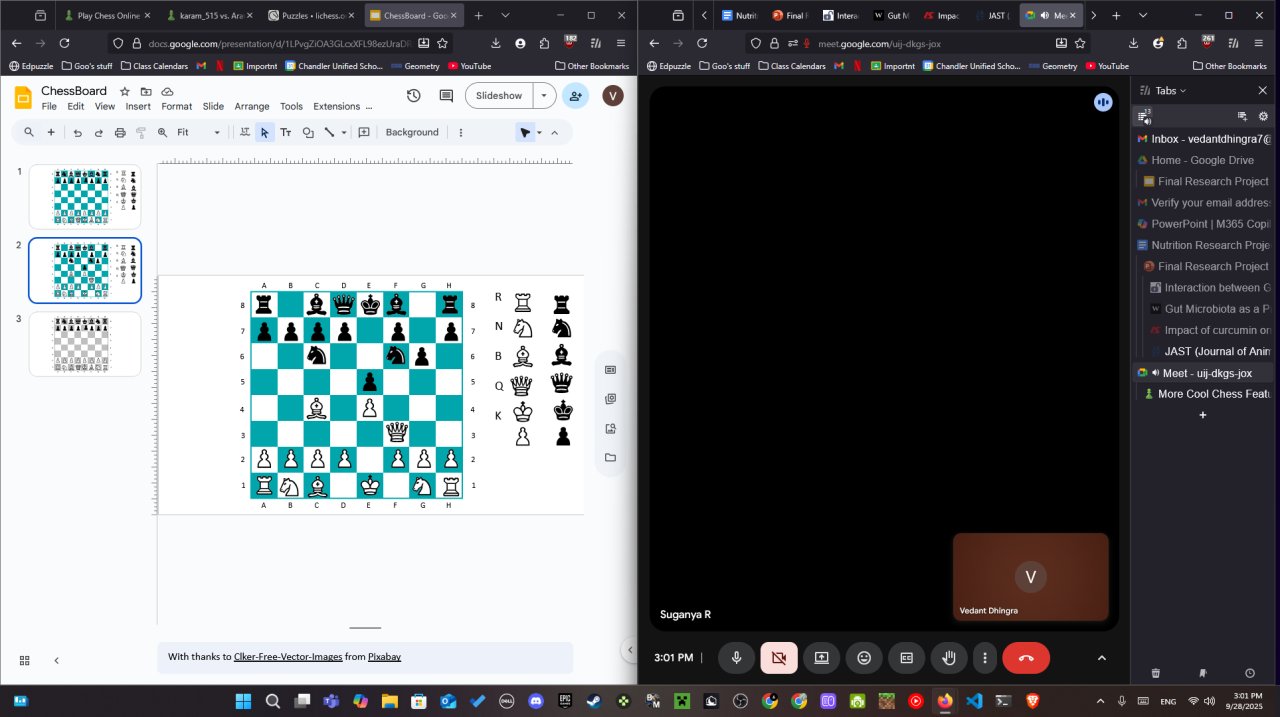Select the Text box tool in Slides

click(286, 132)
